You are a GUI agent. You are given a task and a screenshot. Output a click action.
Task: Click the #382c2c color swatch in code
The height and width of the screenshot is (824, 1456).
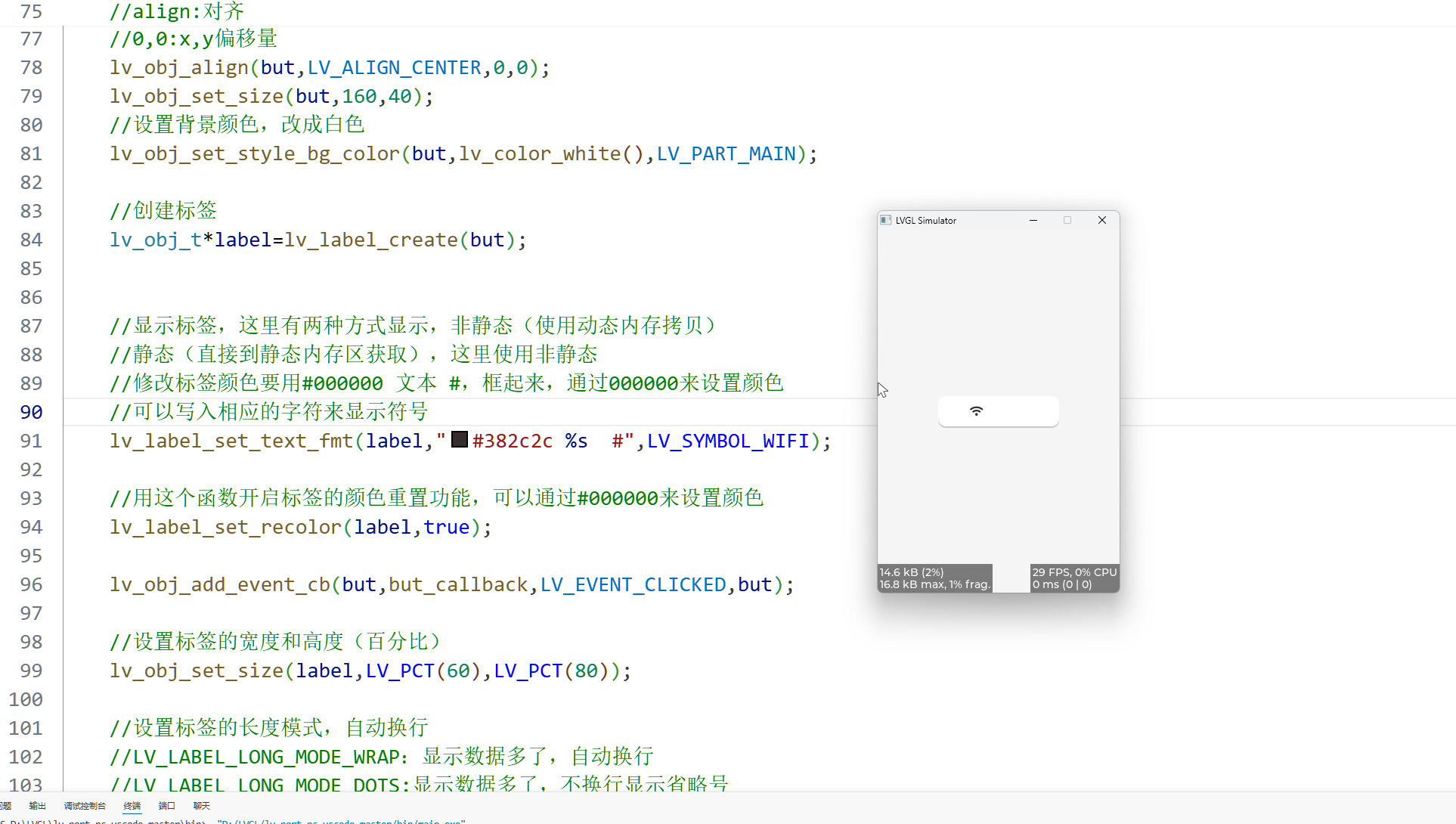(460, 439)
